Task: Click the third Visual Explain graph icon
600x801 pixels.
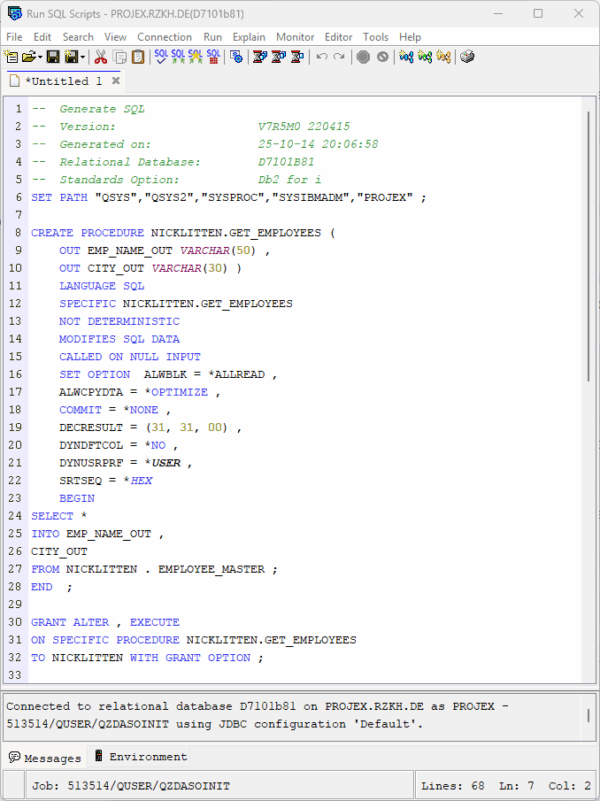Action: [444, 57]
